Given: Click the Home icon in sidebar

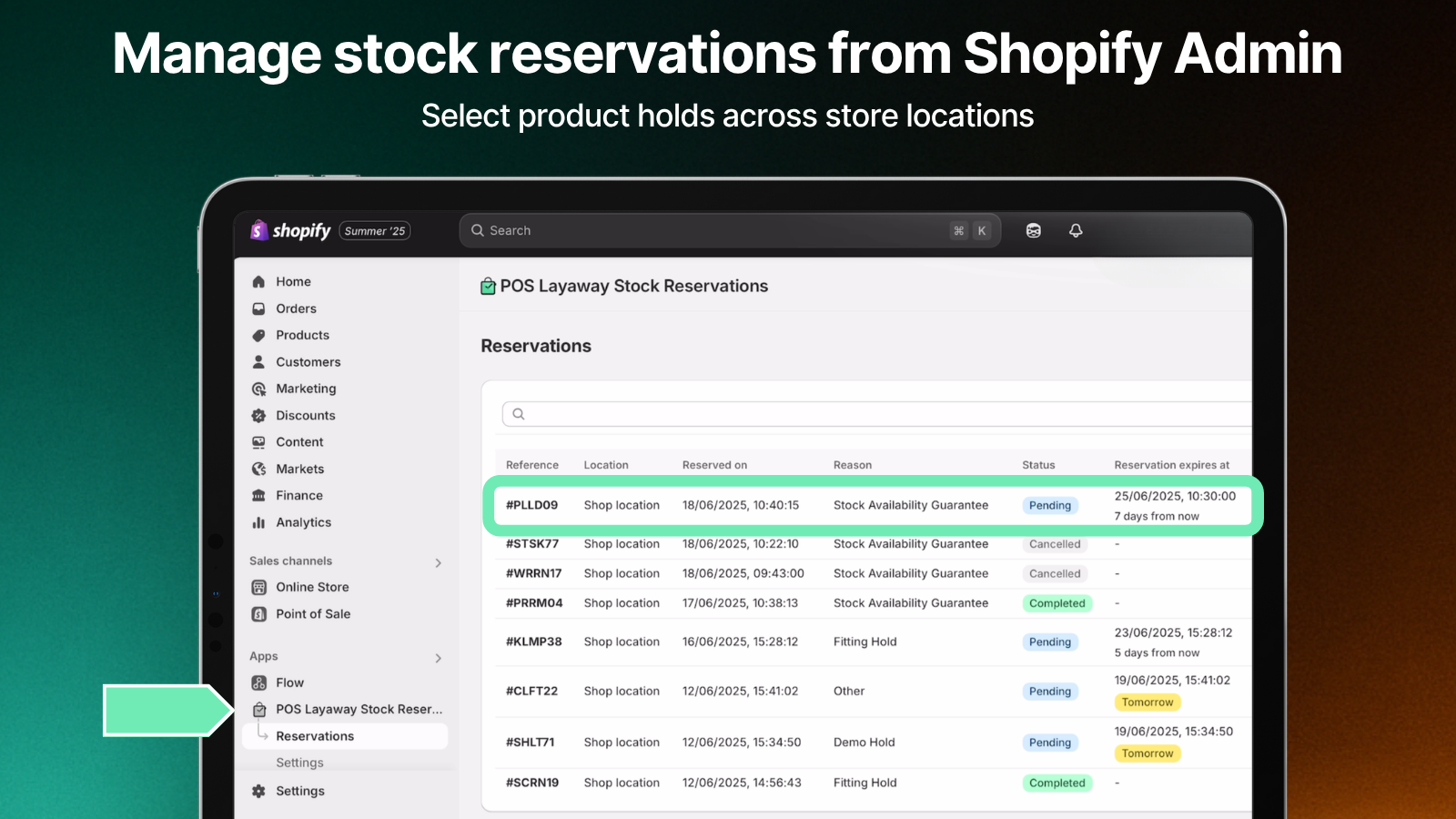Looking at the screenshot, I should click(x=258, y=282).
